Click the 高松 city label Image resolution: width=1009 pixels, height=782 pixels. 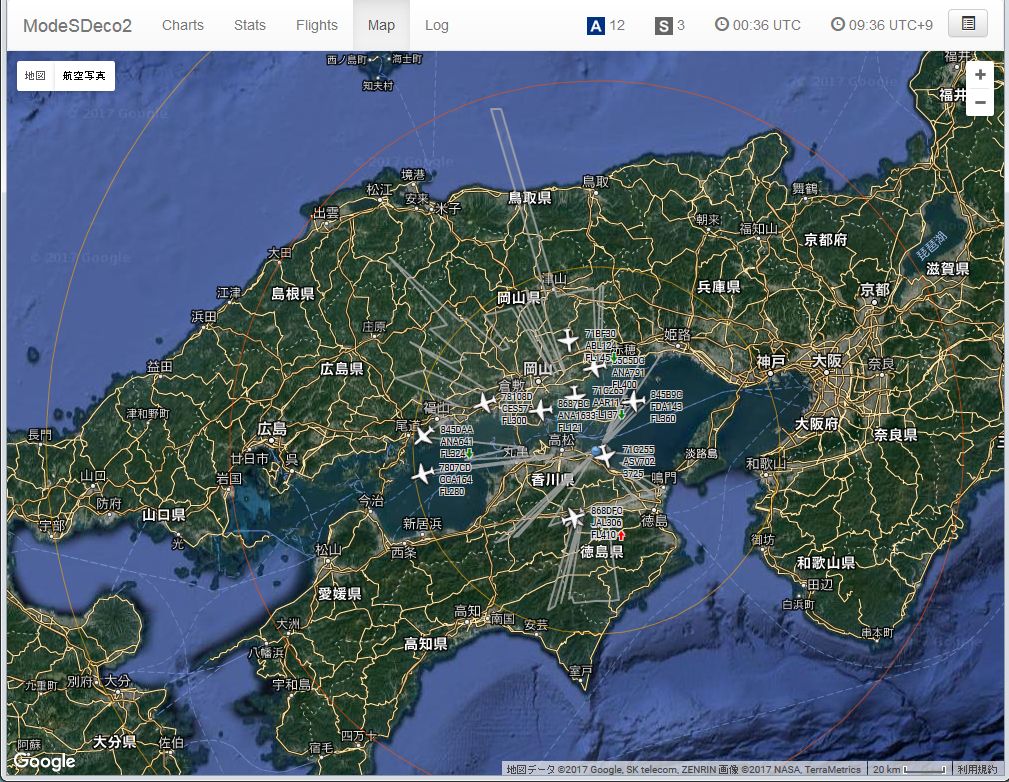[562, 440]
